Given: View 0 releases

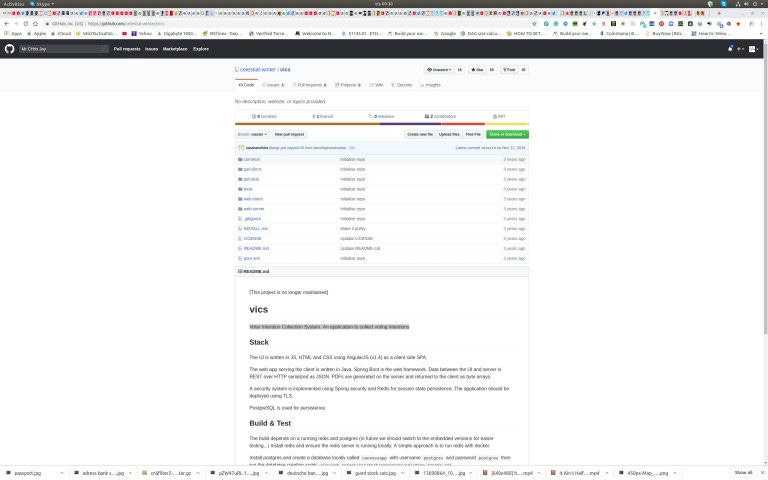Looking at the screenshot, I should point(382,117).
